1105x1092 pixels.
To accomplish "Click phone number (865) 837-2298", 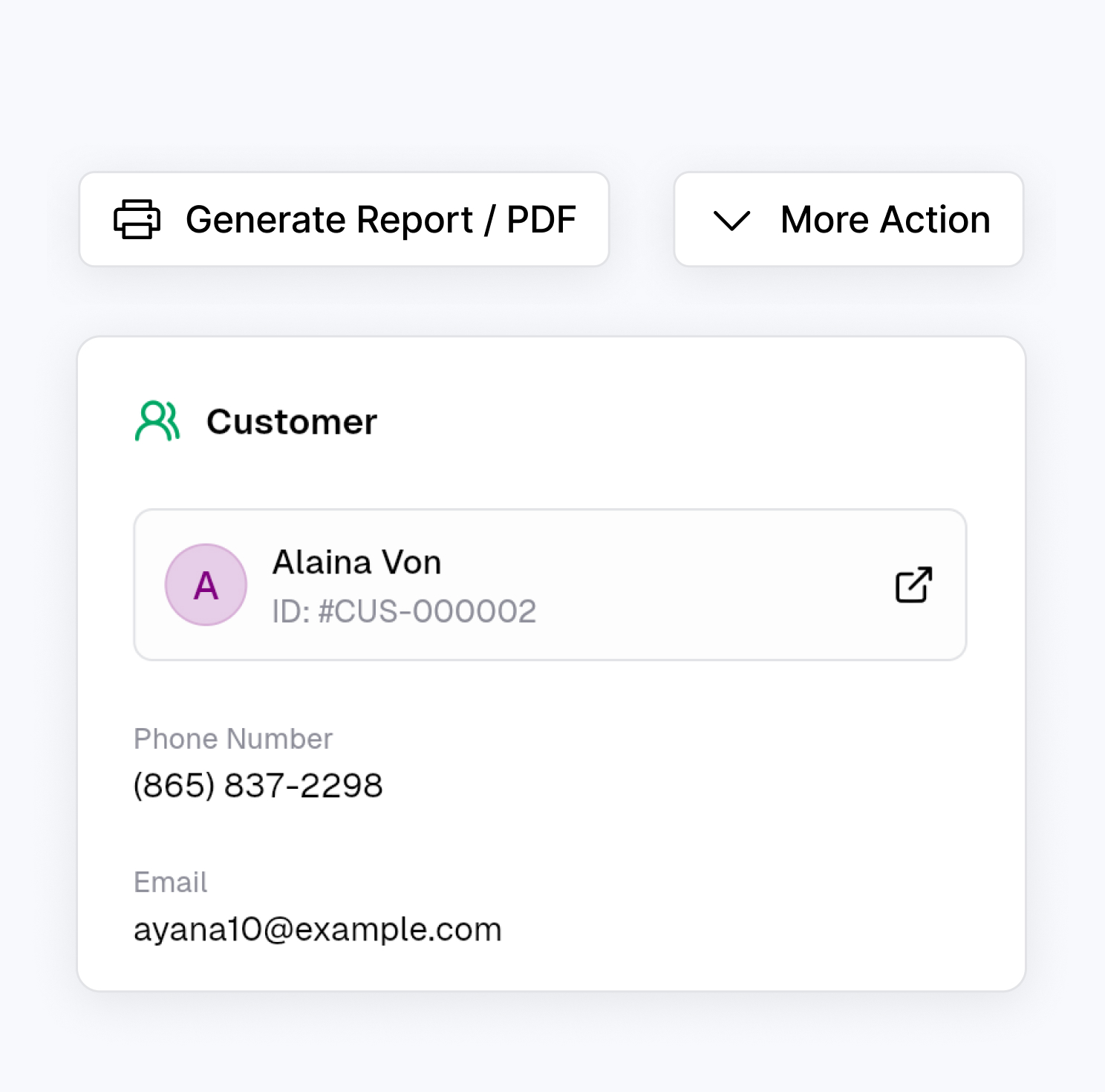I will 258,786.
